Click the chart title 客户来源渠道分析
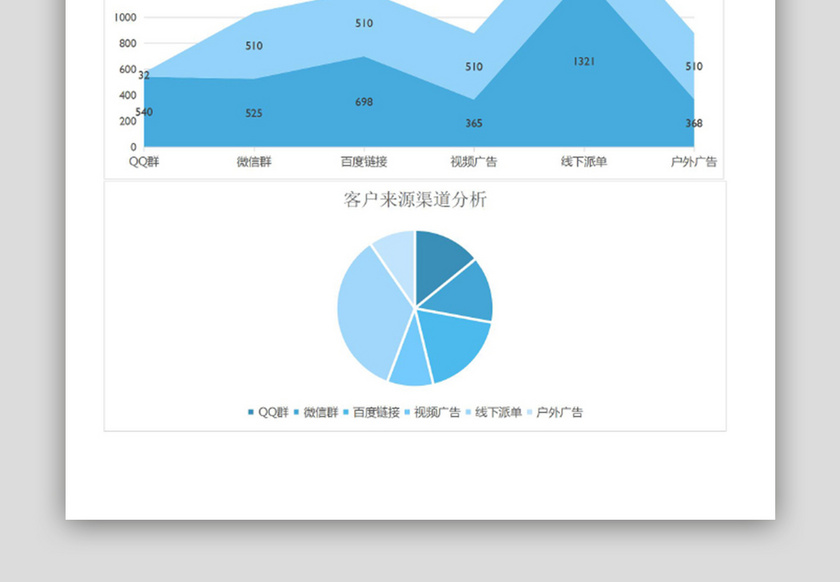The image size is (840, 582). (417, 199)
